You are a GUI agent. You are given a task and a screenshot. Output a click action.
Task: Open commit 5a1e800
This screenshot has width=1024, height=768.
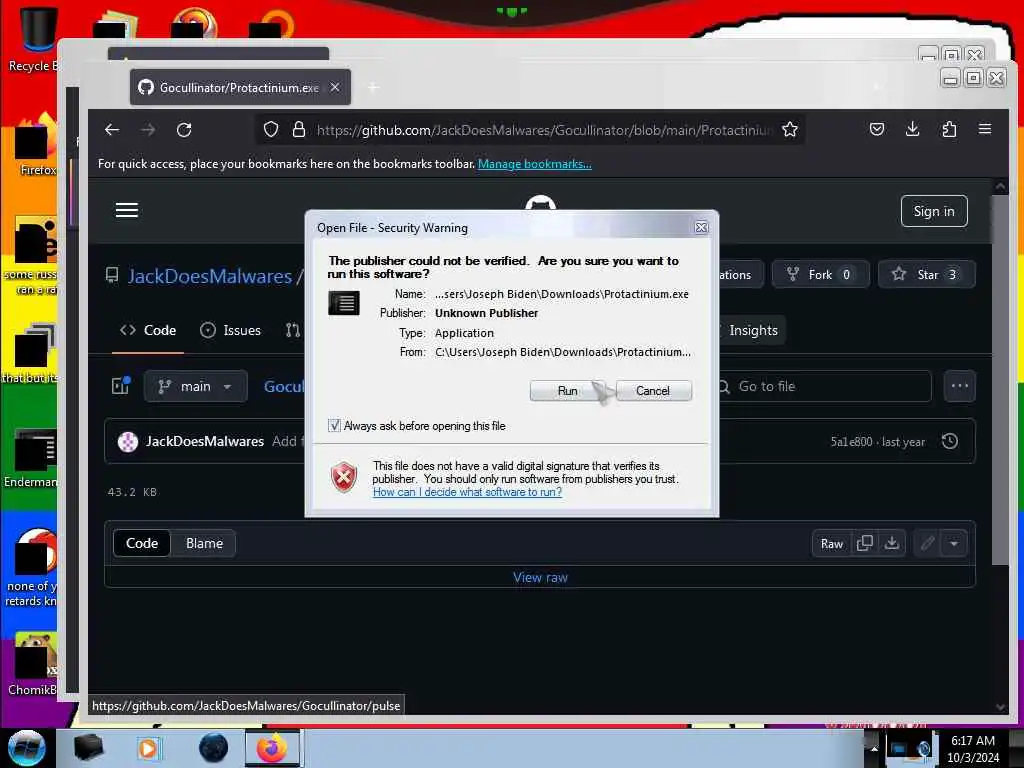coord(851,442)
